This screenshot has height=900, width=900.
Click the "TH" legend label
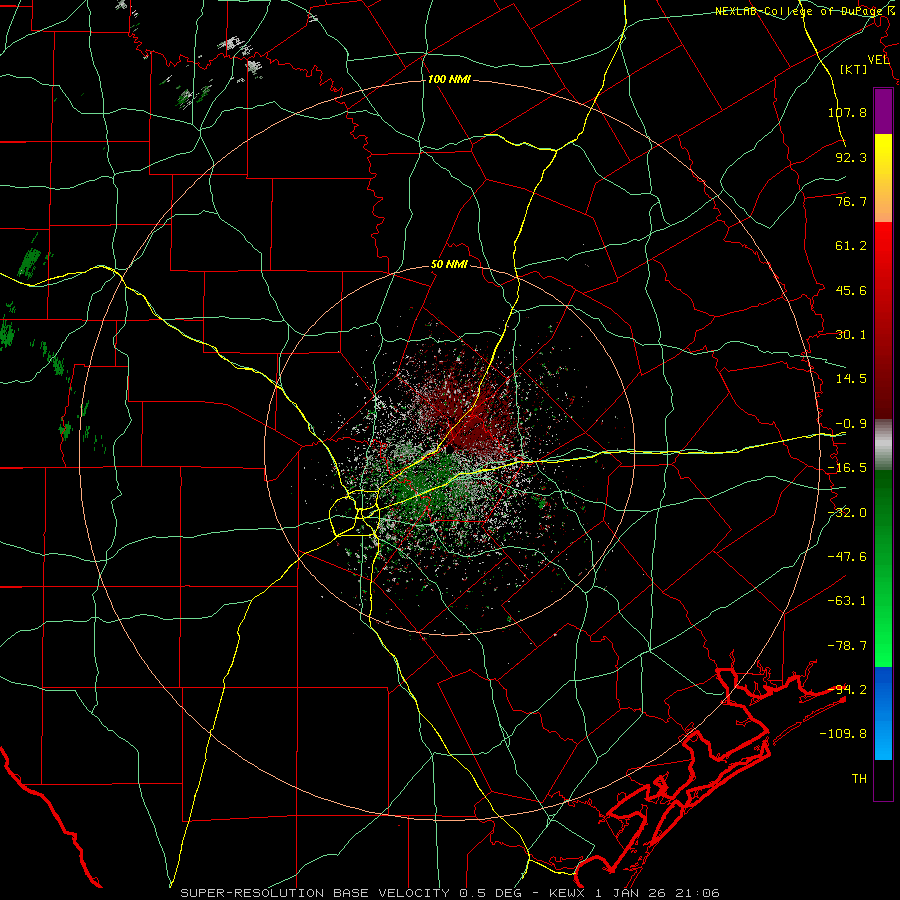coord(859,779)
